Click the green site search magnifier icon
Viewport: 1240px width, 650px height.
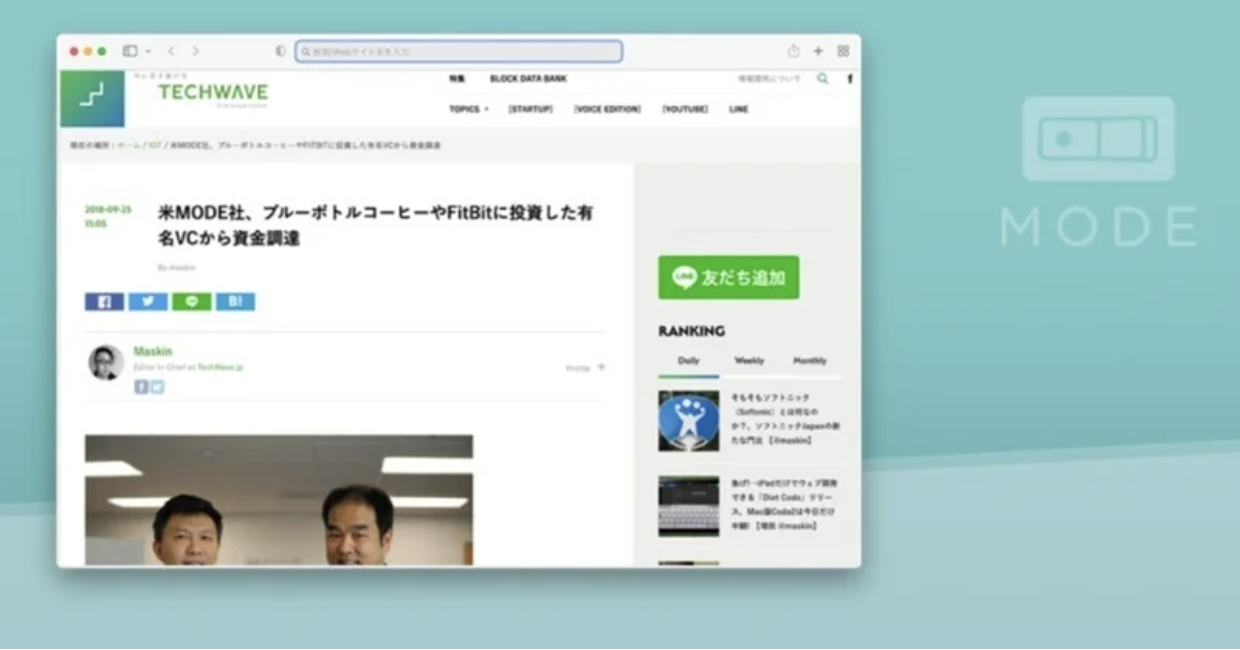tap(823, 78)
